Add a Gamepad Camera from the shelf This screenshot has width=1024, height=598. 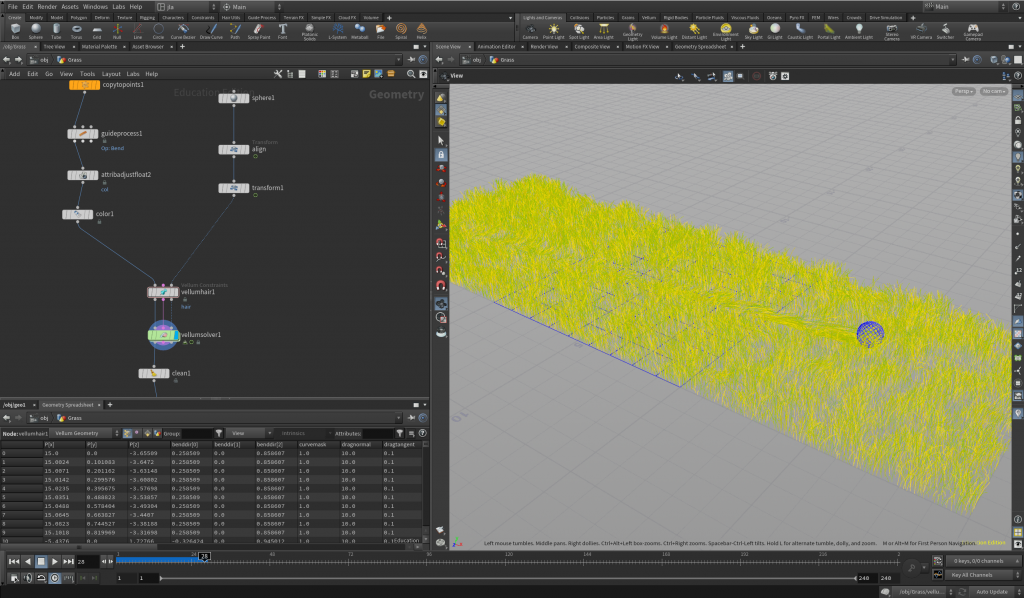tap(973, 31)
